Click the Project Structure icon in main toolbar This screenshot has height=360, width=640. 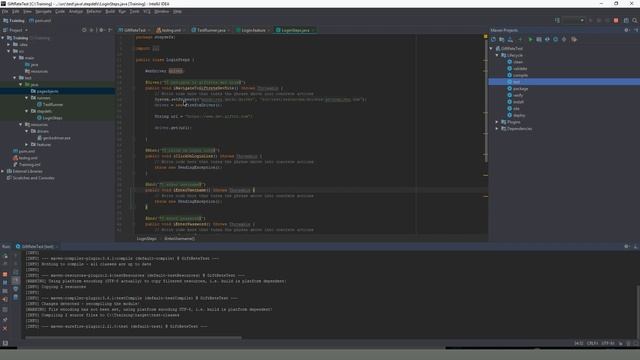[x=626, y=20]
